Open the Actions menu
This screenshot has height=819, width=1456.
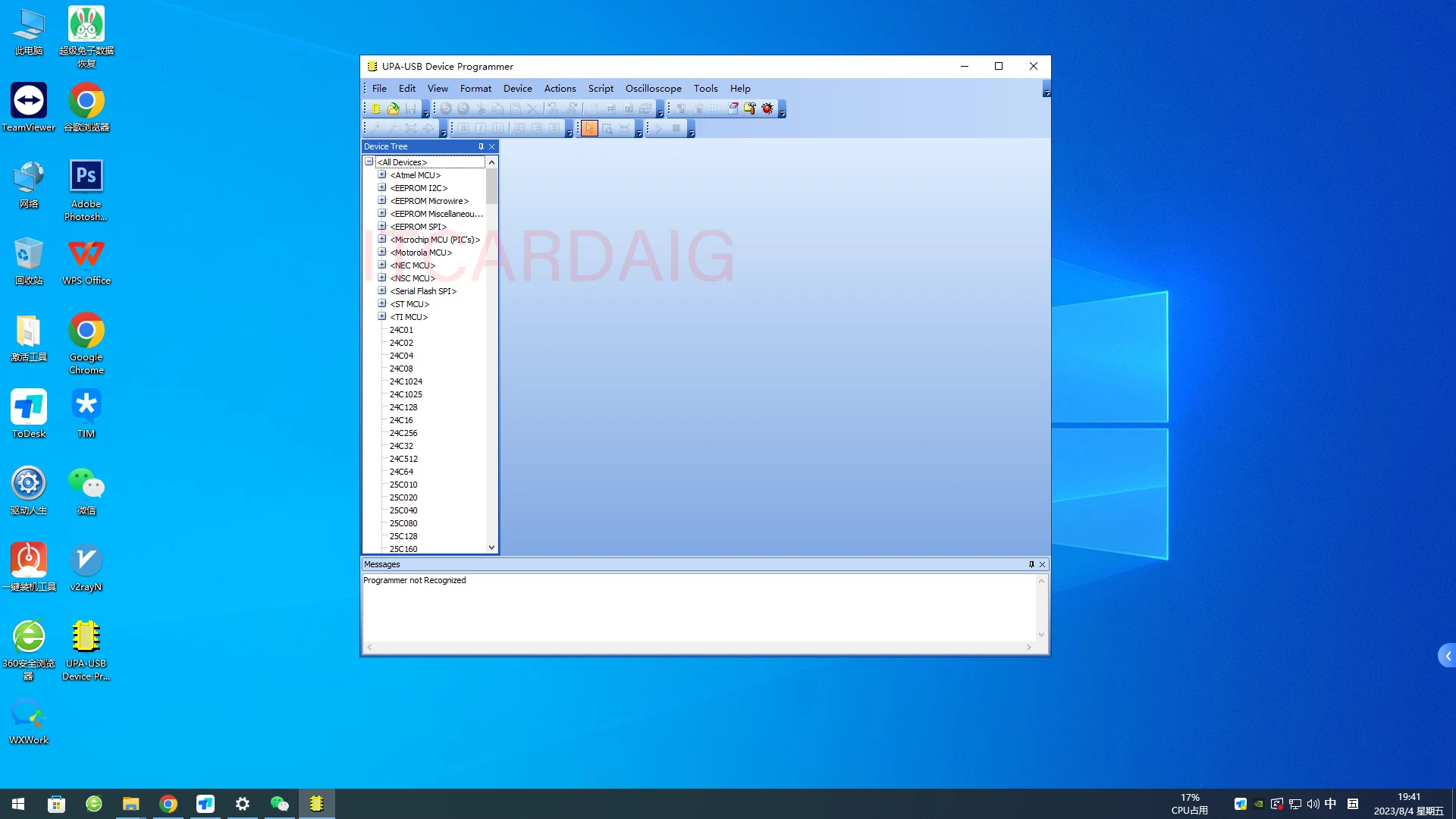coord(560,89)
